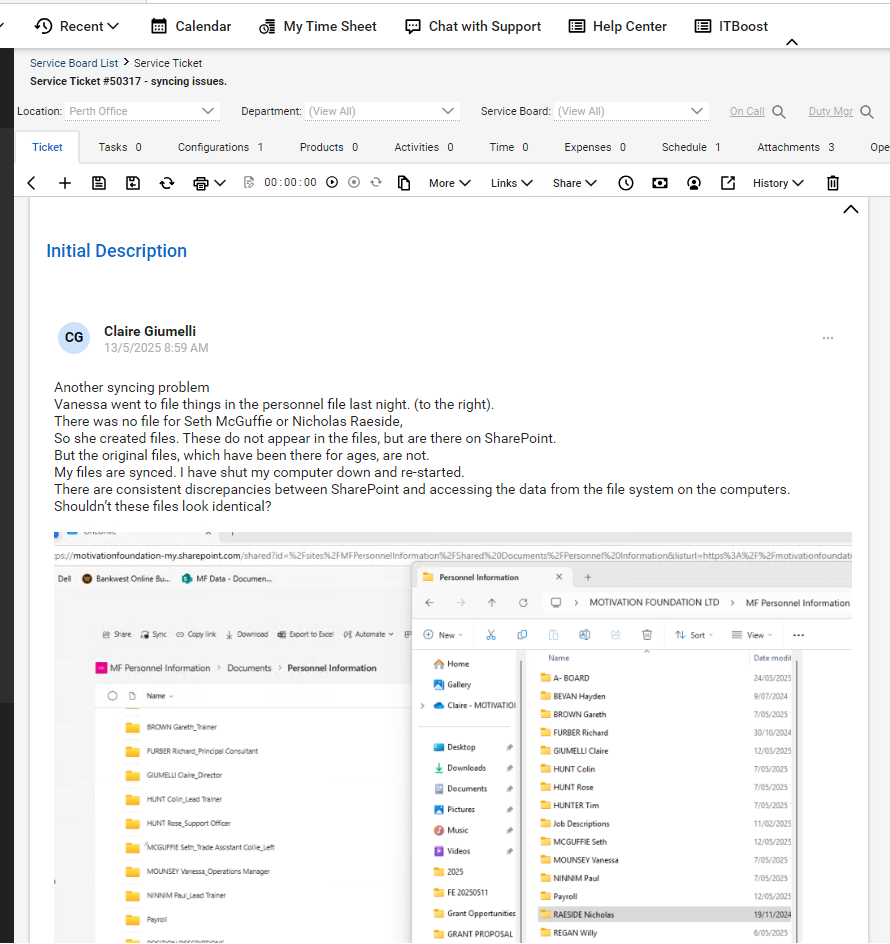Screen dimensions: 890x944
Task: Click the Service Ticket breadcrumb text
Action: click(168, 63)
